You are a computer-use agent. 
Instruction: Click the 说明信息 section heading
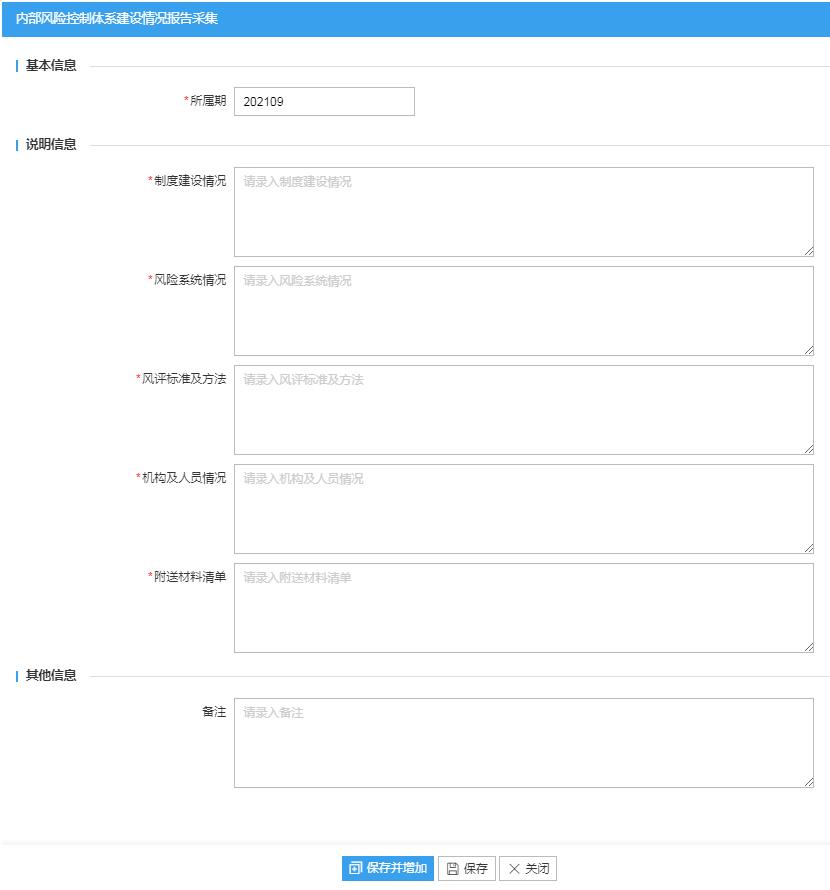coord(51,145)
